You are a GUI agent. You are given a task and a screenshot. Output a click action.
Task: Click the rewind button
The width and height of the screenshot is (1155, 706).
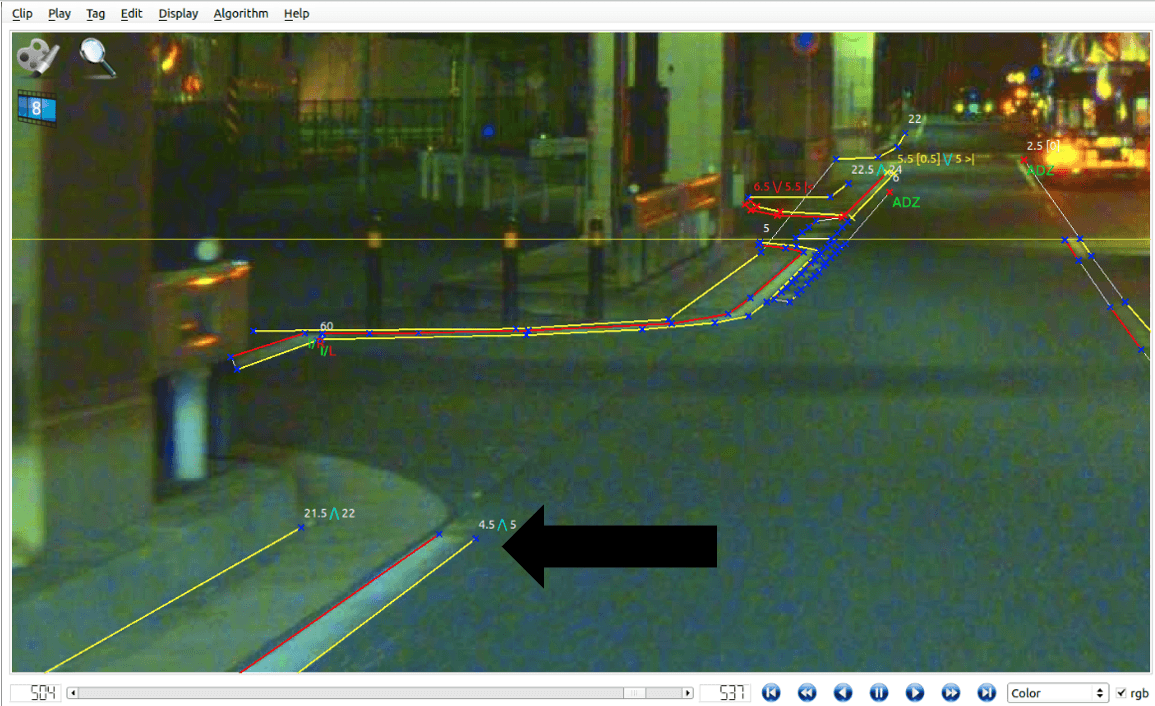click(807, 693)
